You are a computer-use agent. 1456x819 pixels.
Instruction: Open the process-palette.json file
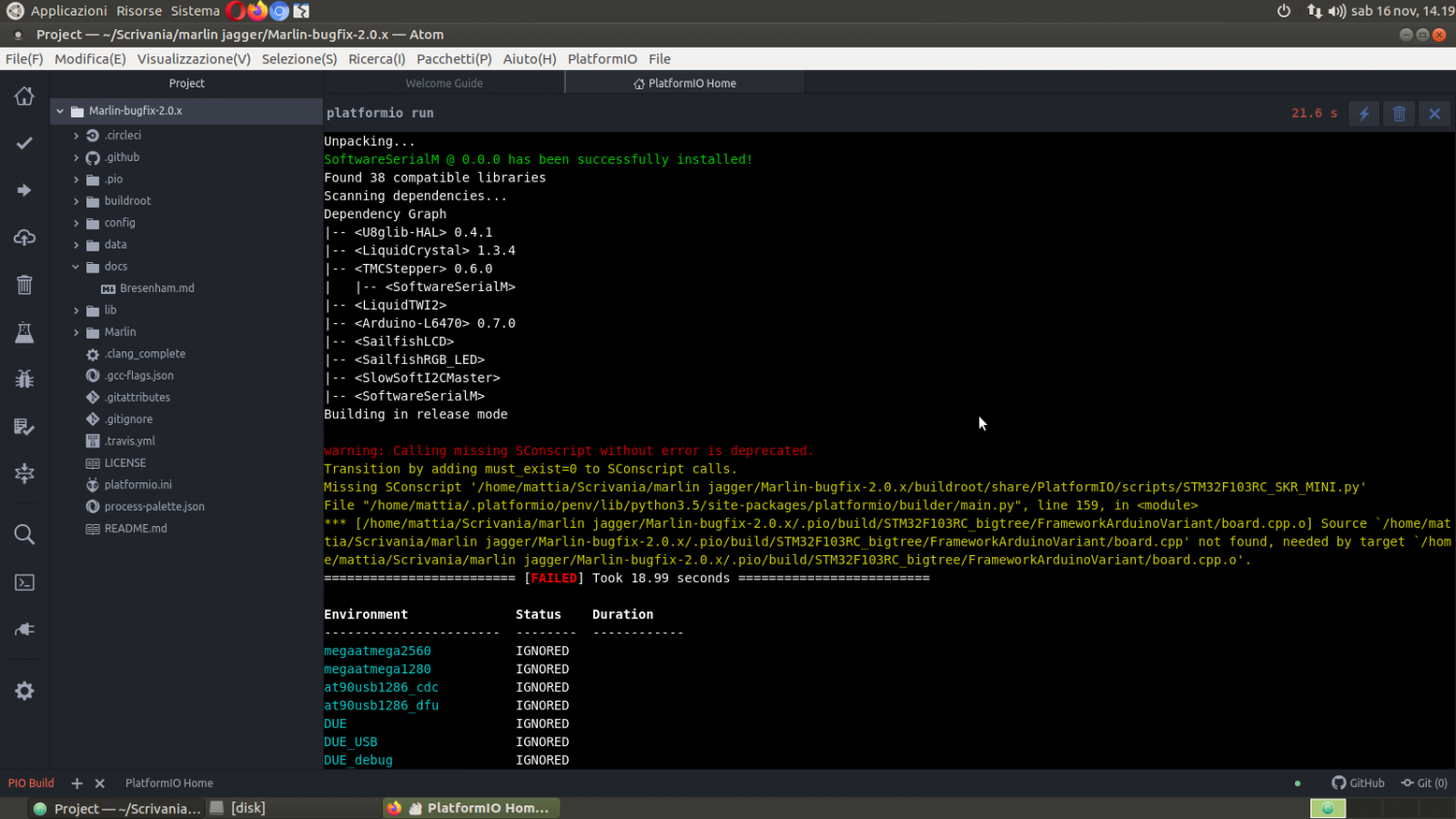[x=154, y=507]
